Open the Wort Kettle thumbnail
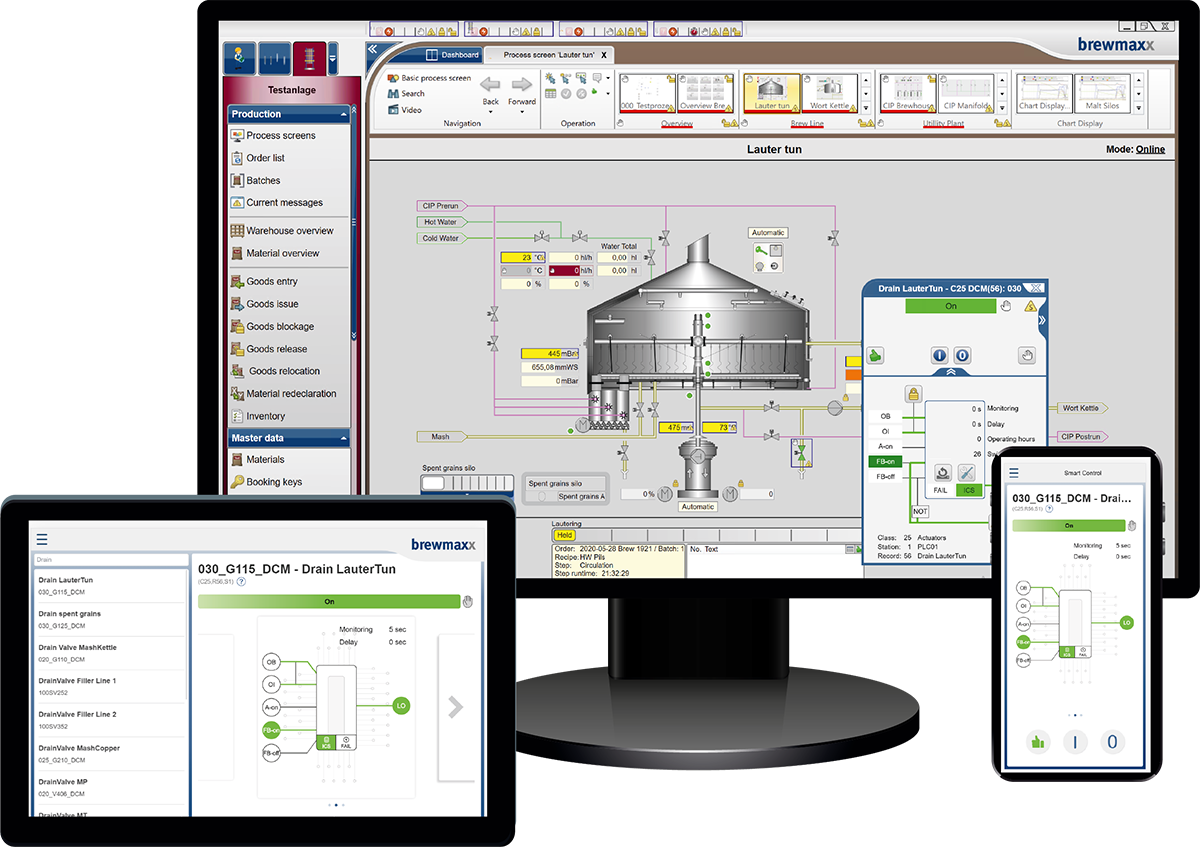Image resolution: width=1200 pixels, height=847 pixels. coord(829,93)
